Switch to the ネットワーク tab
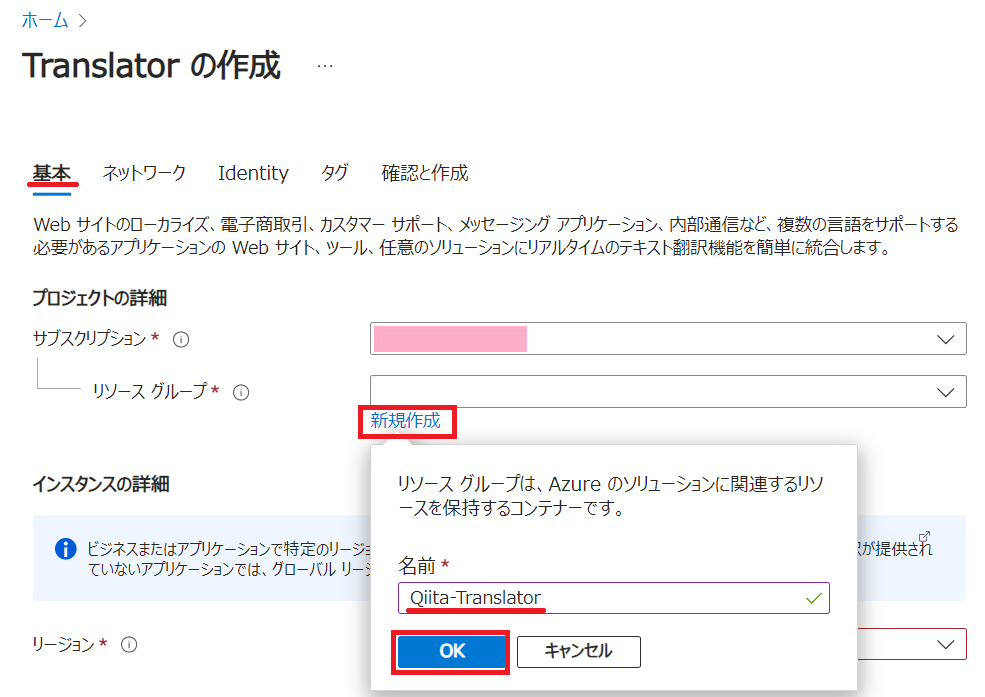 (144, 173)
